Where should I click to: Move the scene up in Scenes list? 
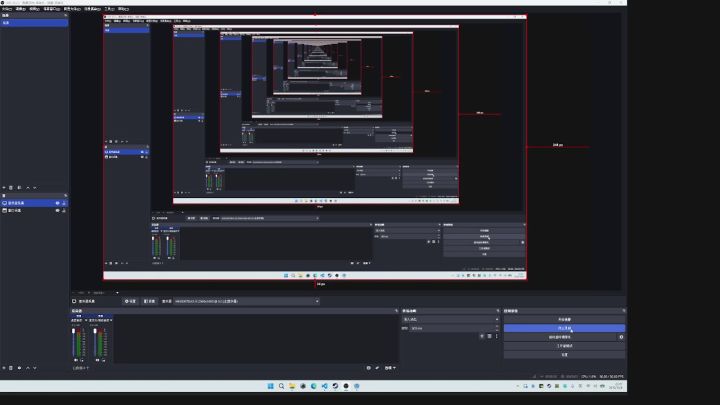point(28,187)
